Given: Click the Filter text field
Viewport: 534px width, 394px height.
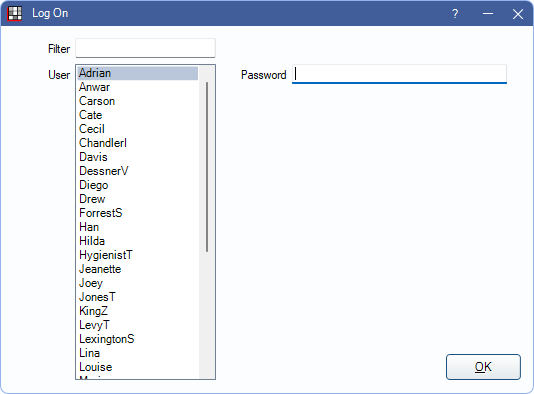Looking at the screenshot, I should [x=145, y=48].
